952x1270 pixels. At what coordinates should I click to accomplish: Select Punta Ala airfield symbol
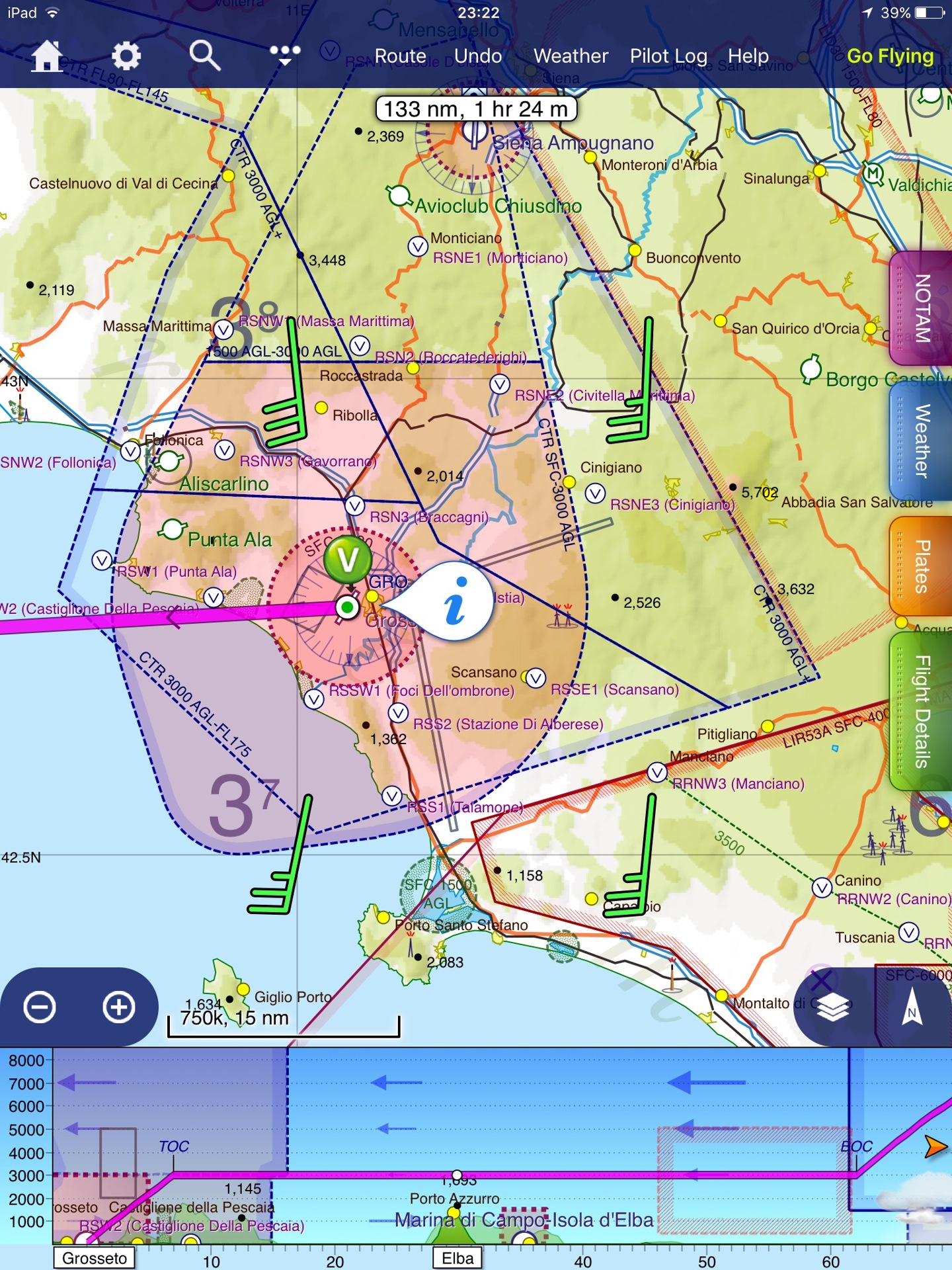coord(171,529)
